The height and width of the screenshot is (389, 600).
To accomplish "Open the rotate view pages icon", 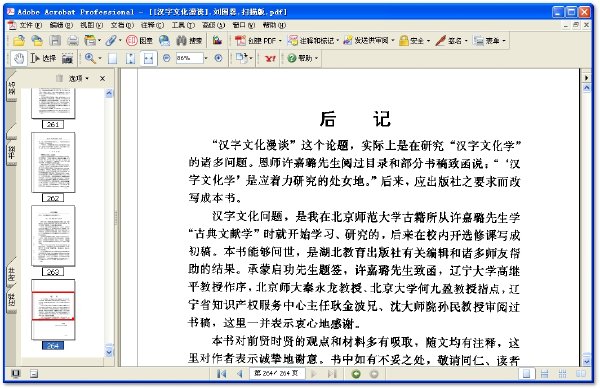I will 241,58.
